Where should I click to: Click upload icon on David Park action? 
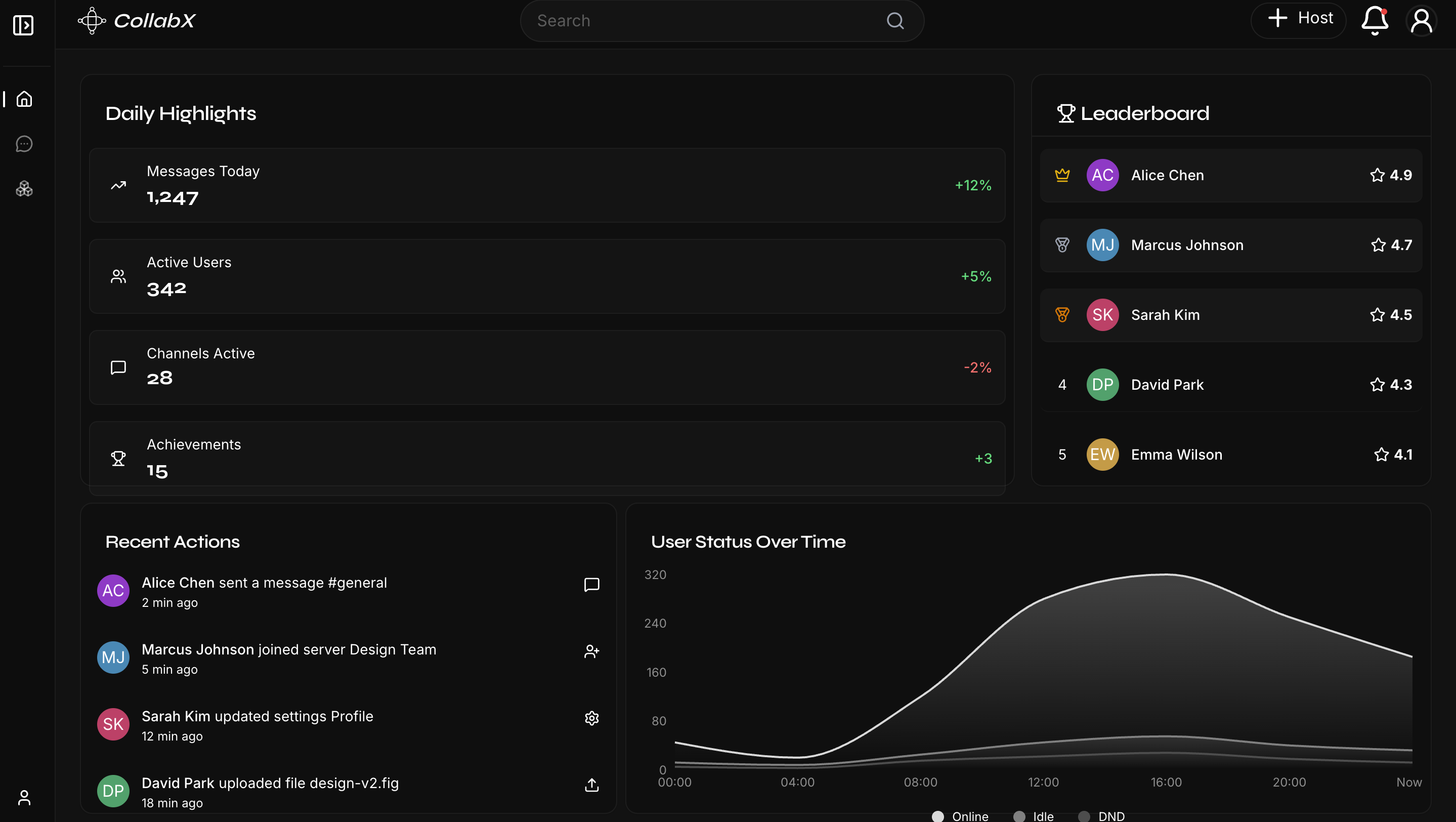pyautogui.click(x=591, y=785)
